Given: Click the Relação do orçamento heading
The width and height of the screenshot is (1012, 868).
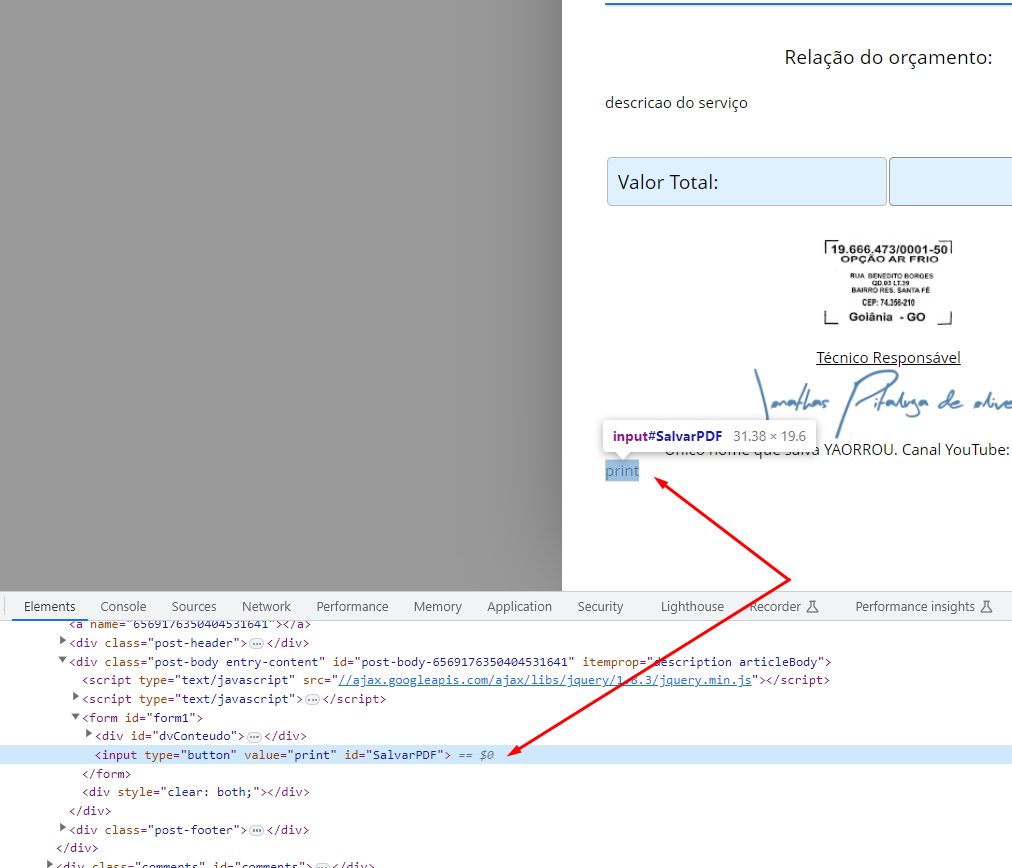Looking at the screenshot, I should pyautogui.click(x=888, y=57).
